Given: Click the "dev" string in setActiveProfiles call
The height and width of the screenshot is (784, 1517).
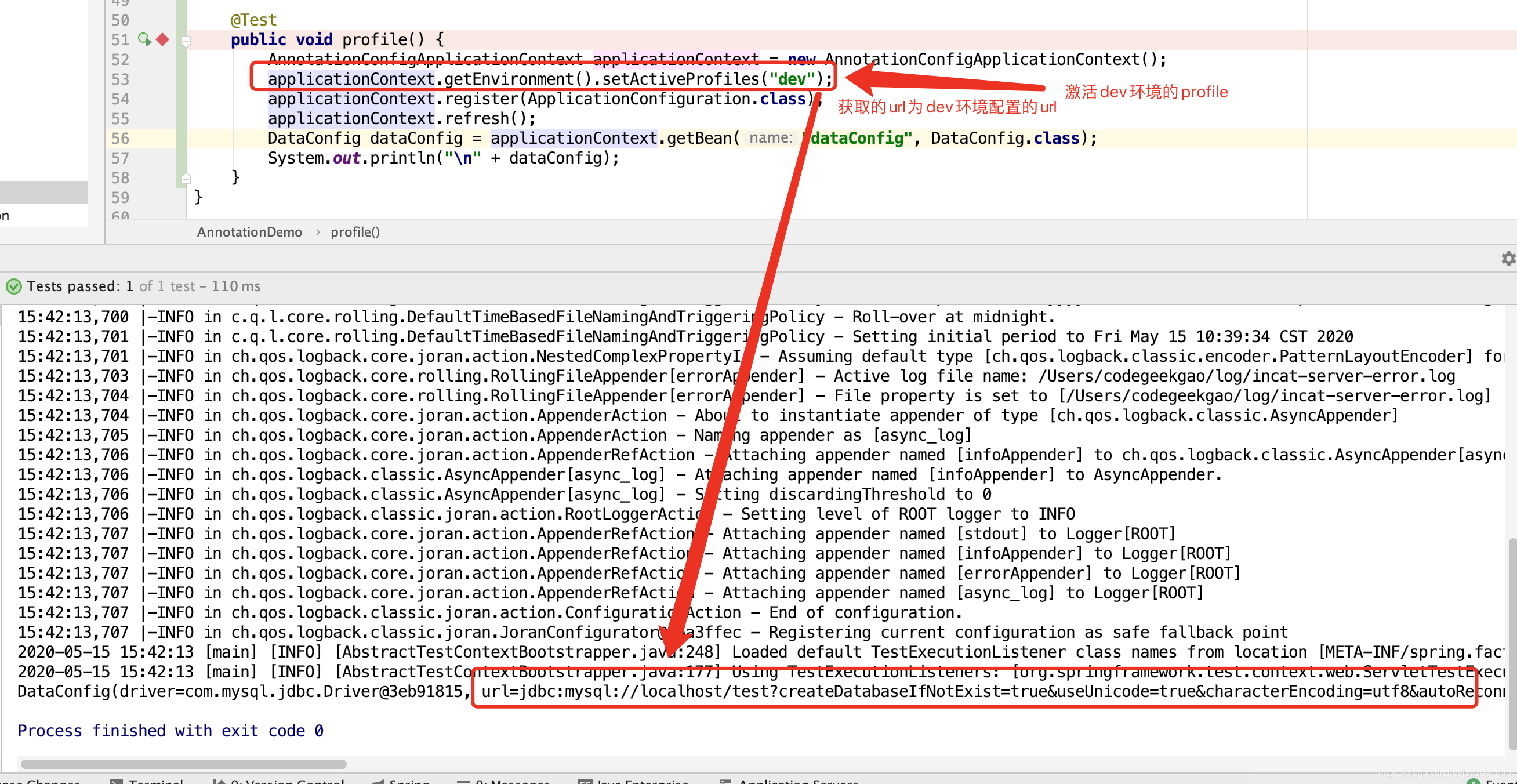Looking at the screenshot, I should click(792, 79).
